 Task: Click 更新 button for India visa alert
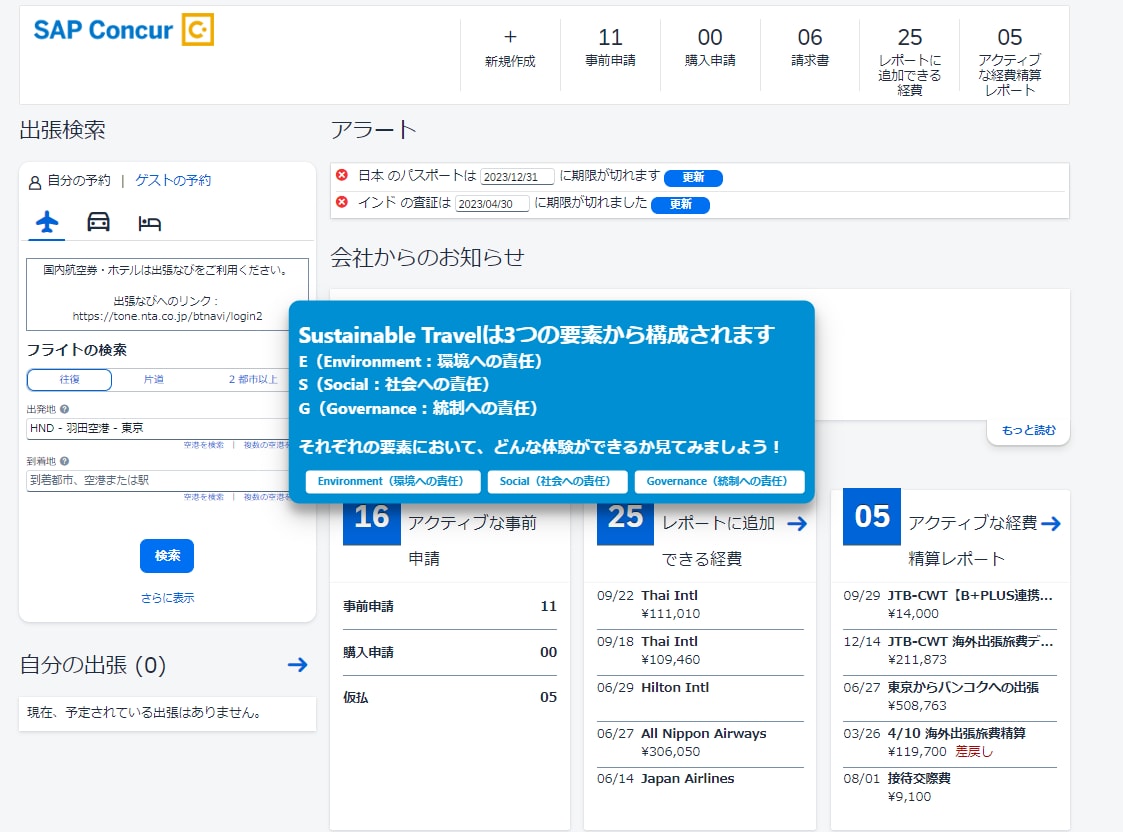click(680, 205)
